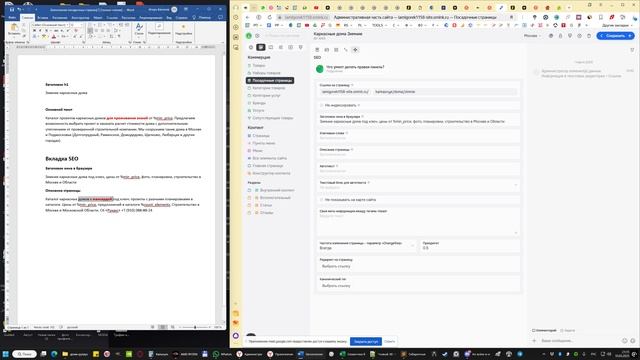The width and height of the screenshot is (640, 360).
Task: Click the Windows taskbar search box
Action: [x=24, y=354]
